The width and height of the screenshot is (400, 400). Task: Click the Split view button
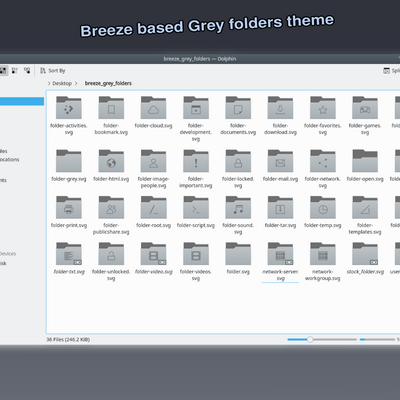391,70
